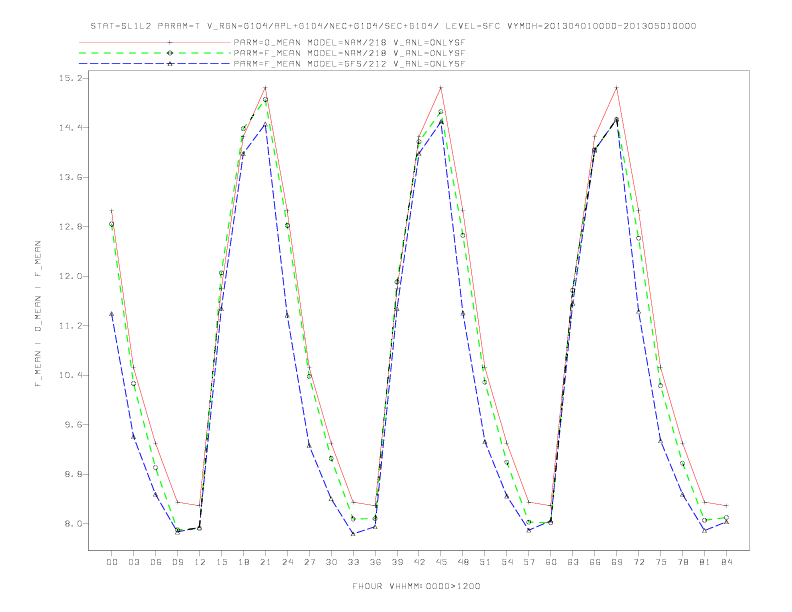
Task: Click x-axis forecast hour label 54
Action: tap(507, 562)
